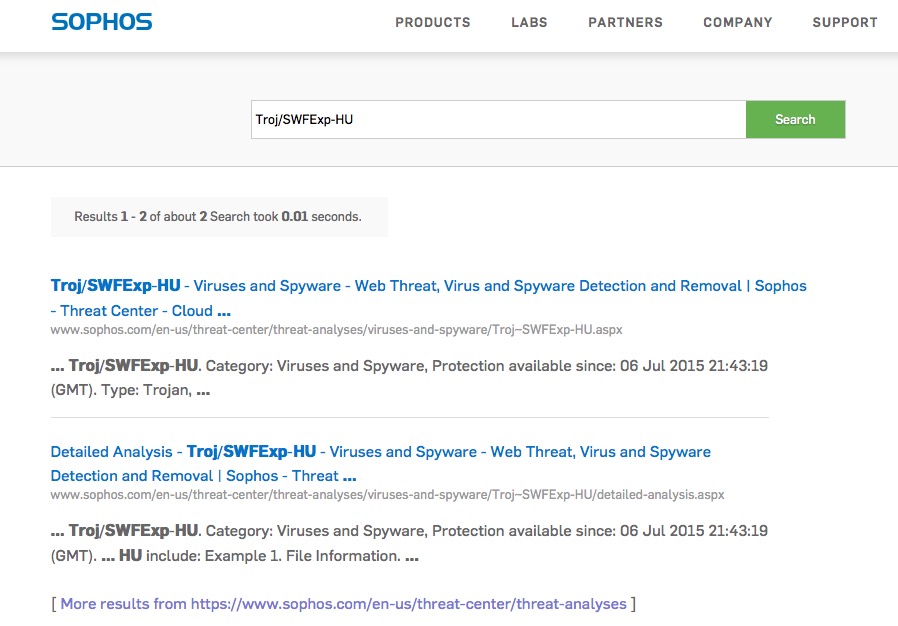Go to the Partners section
The width and height of the screenshot is (898, 626).
point(625,22)
